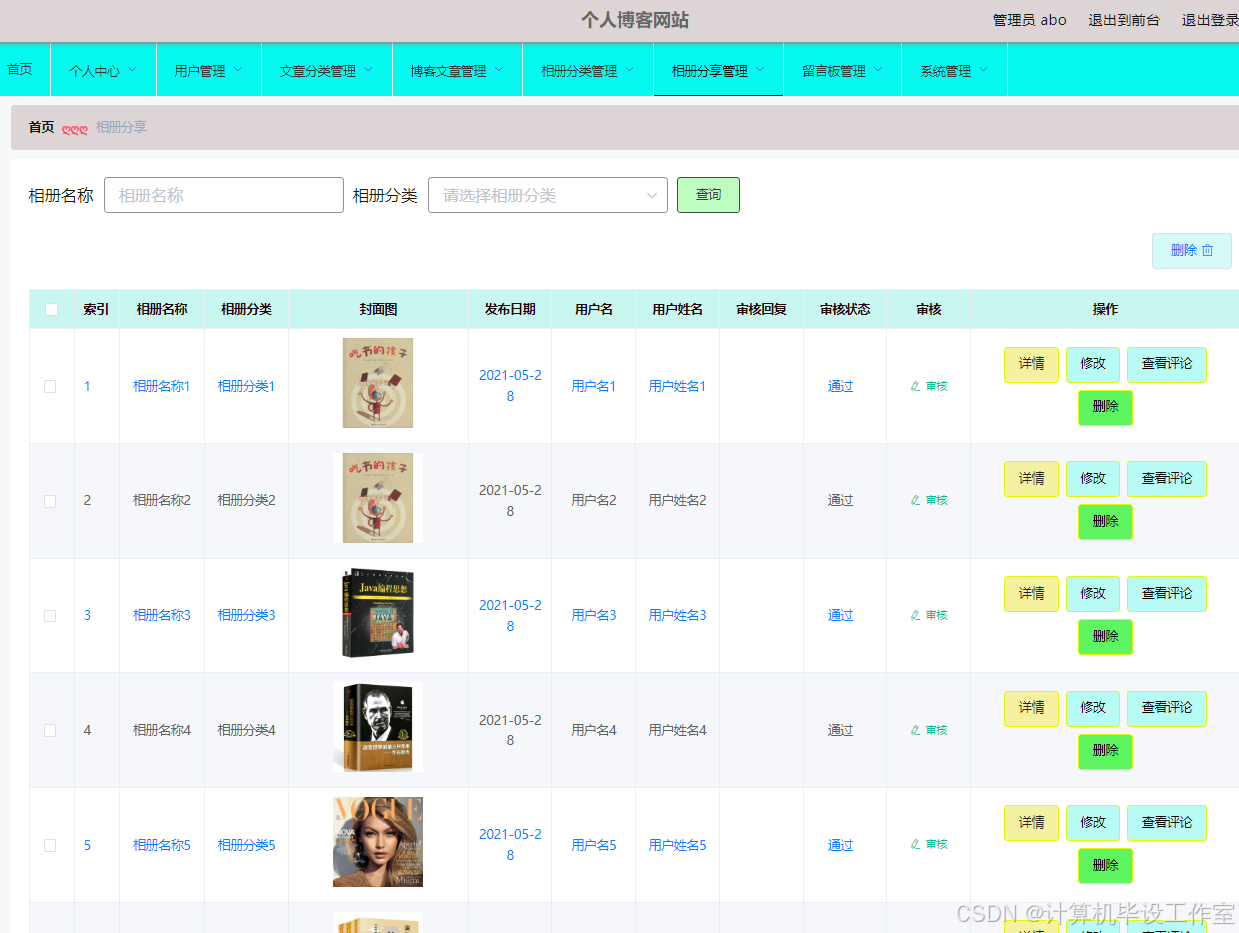Click 发布日期 column header

tap(510, 309)
